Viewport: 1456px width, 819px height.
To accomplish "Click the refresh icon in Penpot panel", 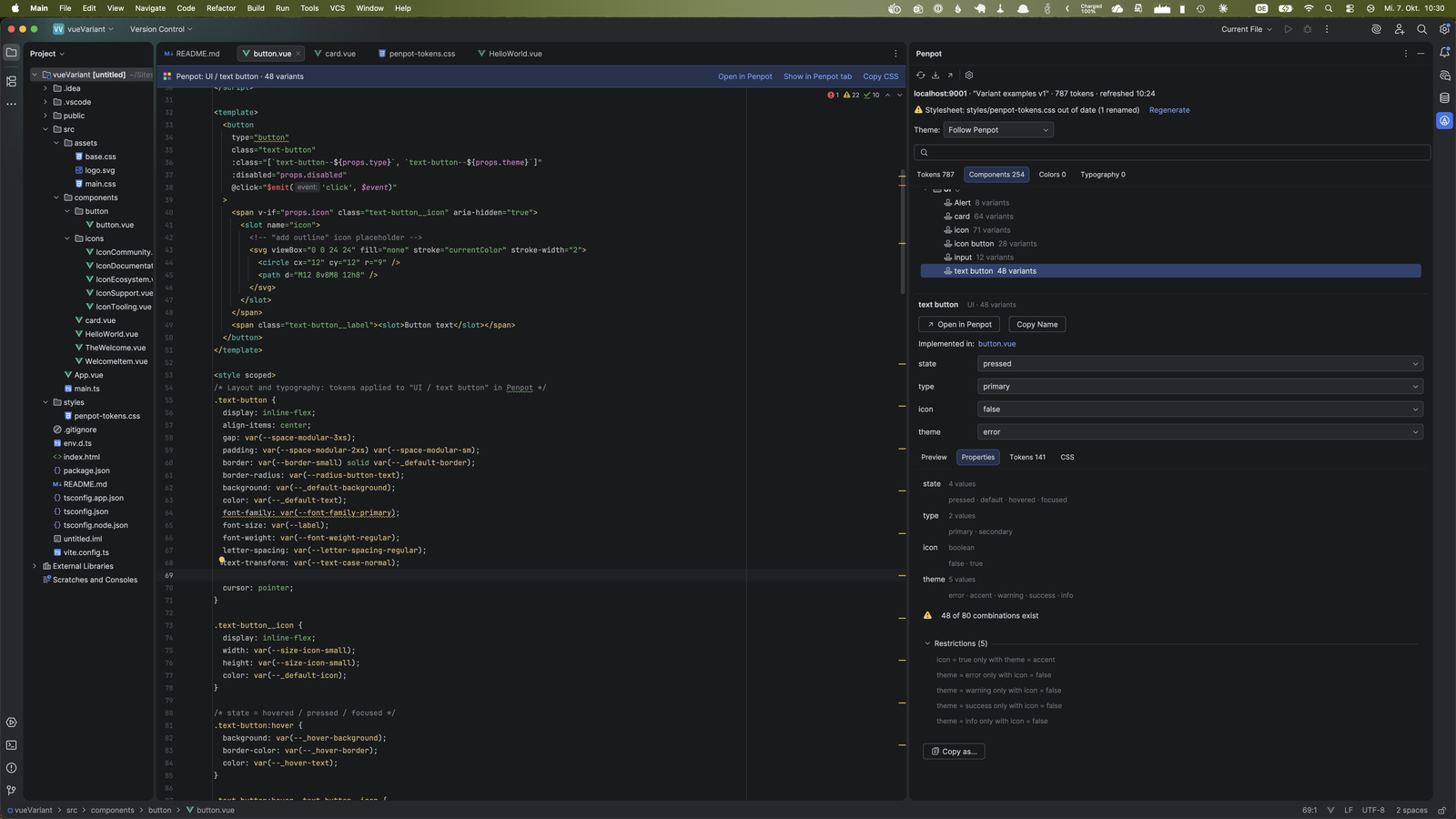I will pos(920,76).
